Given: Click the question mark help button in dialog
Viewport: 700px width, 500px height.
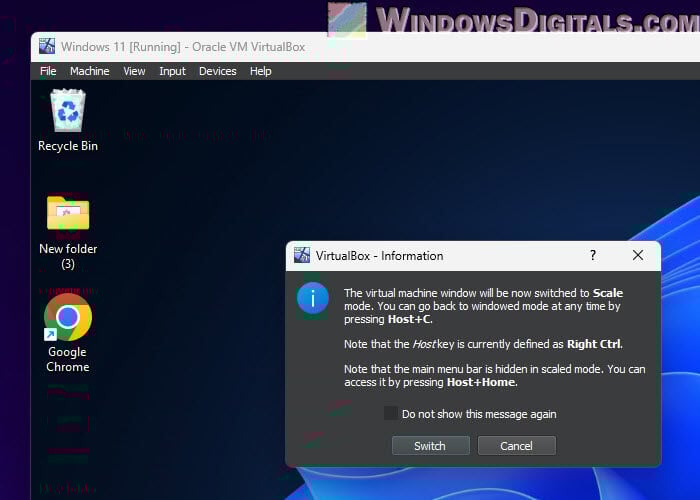Looking at the screenshot, I should click(593, 255).
